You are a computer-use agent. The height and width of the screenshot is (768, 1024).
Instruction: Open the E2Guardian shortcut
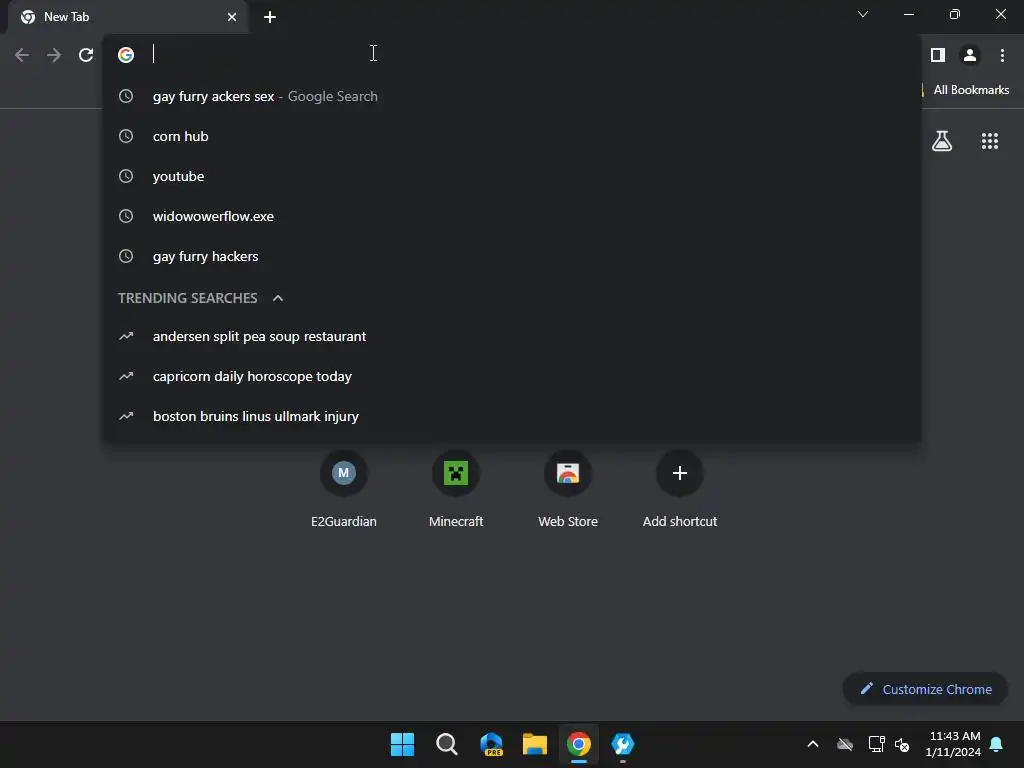coord(344,489)
